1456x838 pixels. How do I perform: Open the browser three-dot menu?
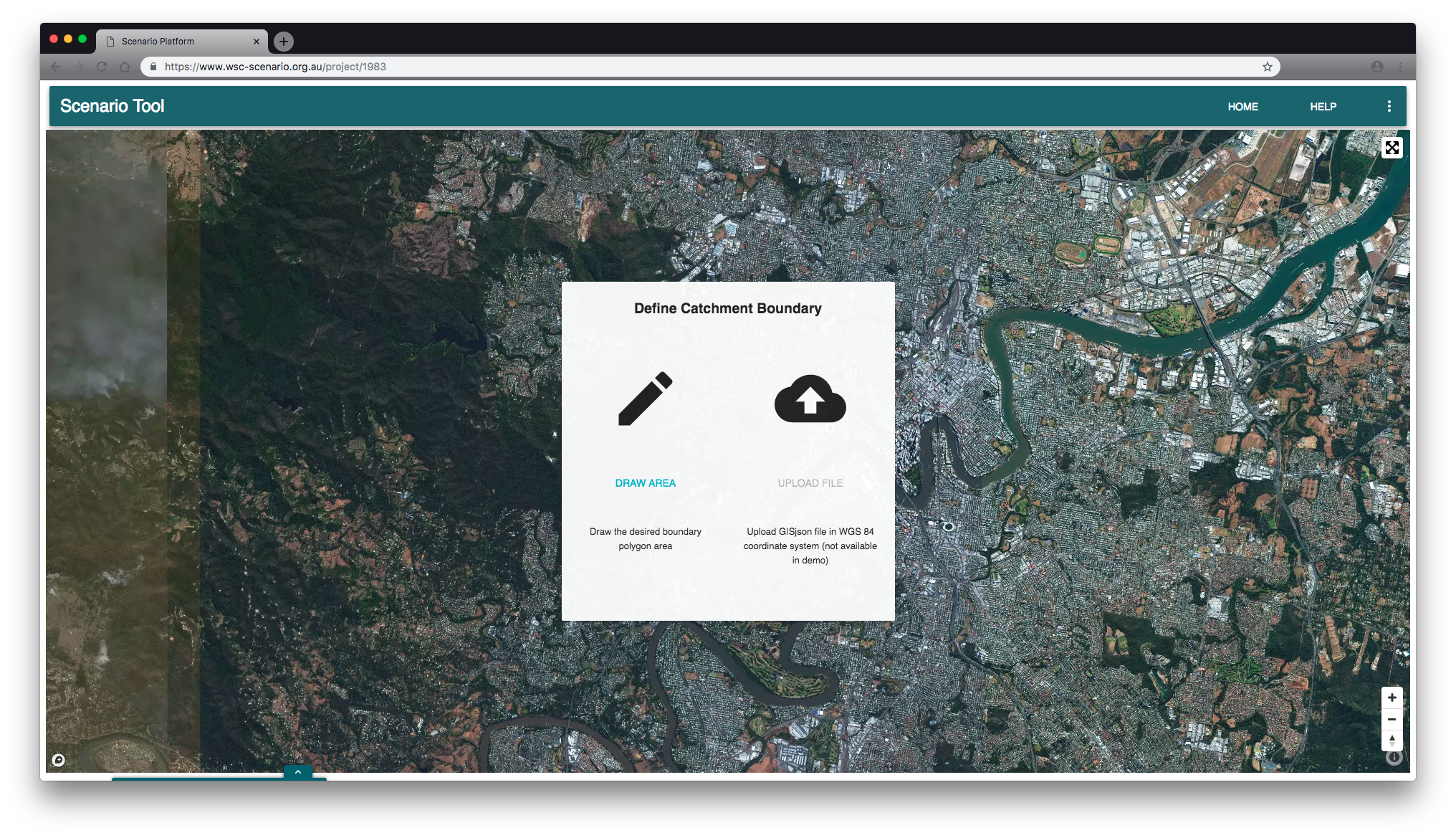[x=1400, y=67]
